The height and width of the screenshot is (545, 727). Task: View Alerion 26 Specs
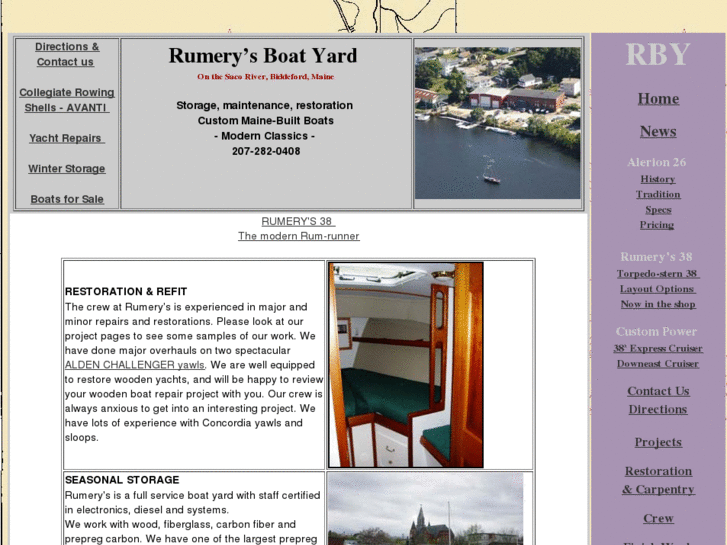(x=658, y=210)
